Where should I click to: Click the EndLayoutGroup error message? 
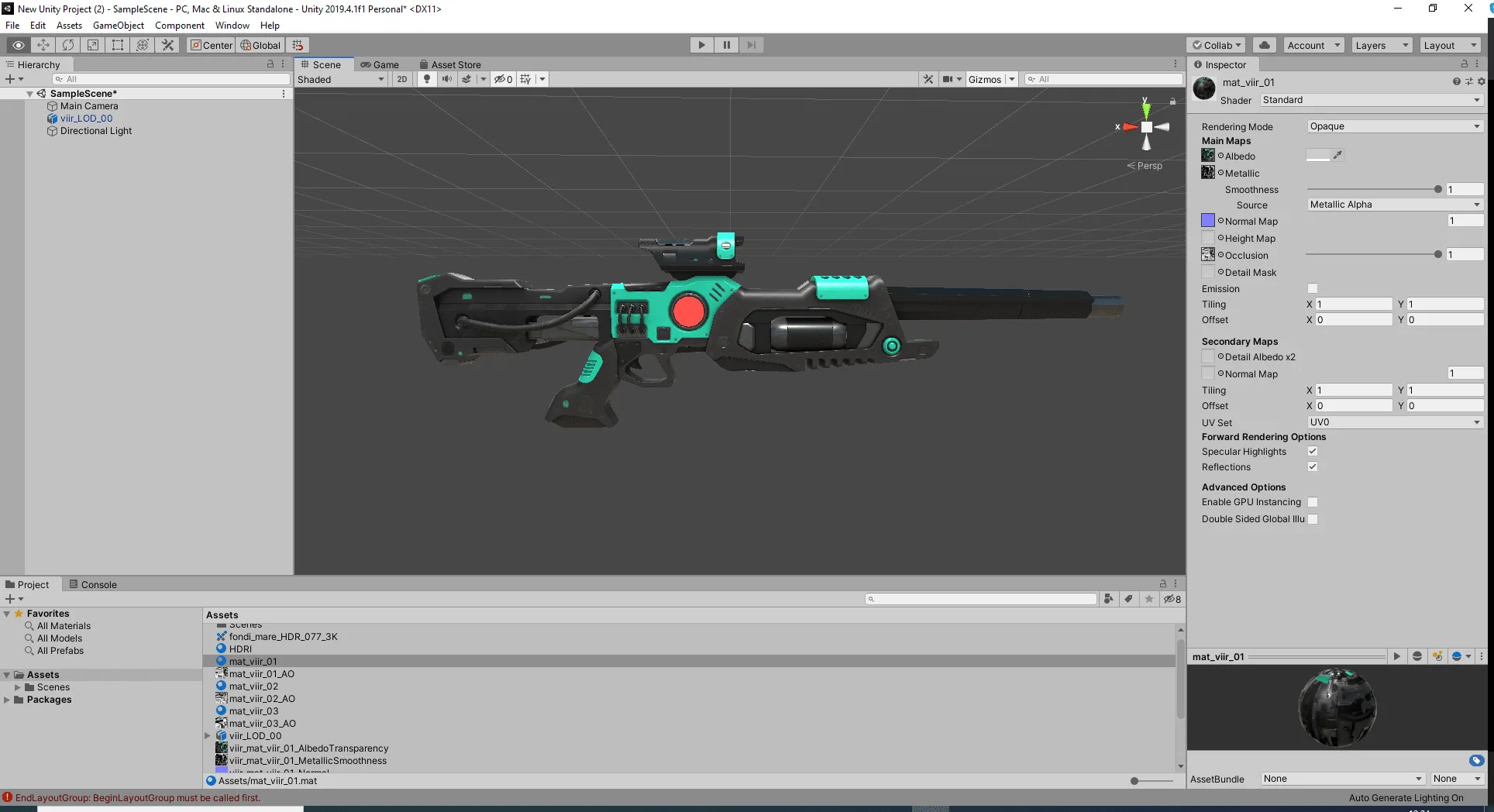137,797
